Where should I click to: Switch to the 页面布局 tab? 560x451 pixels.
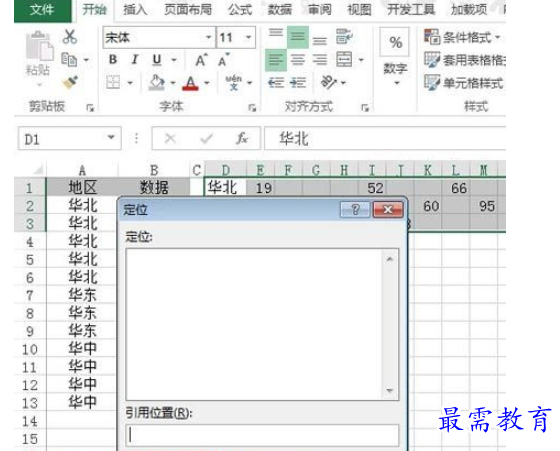coord(188,10)
